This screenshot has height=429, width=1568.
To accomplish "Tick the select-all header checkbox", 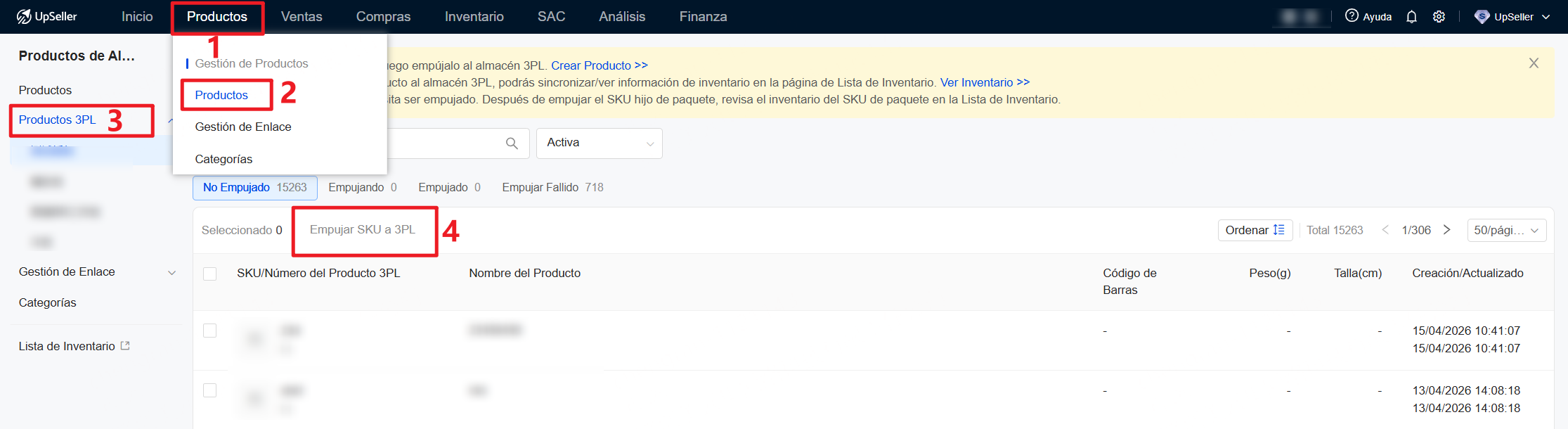I will coord(209,274).
